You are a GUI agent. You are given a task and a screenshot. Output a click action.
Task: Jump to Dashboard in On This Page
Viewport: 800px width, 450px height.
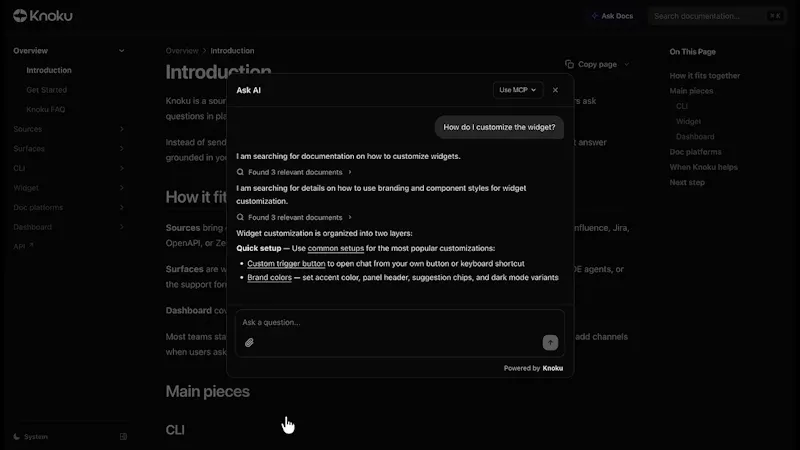[x=695, y=137]
